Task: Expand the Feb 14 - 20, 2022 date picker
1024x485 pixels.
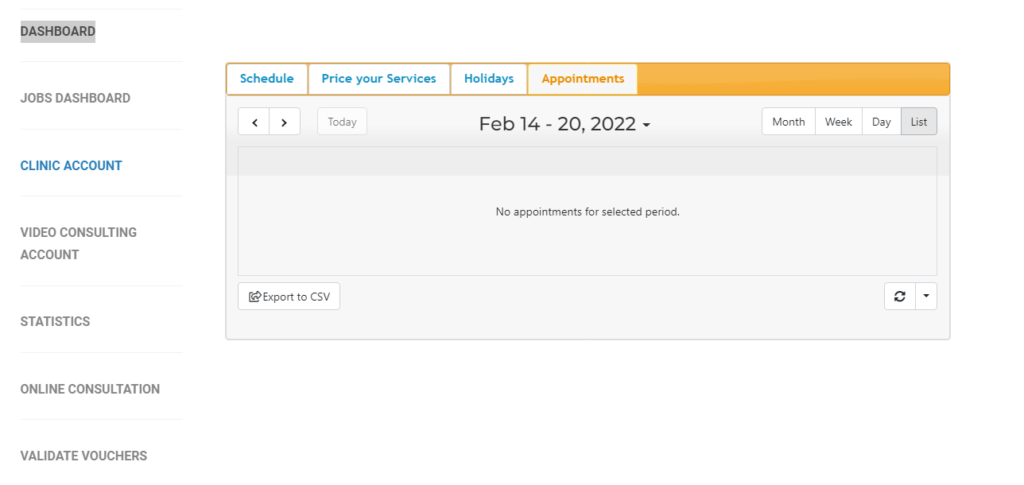Action: 564,124
